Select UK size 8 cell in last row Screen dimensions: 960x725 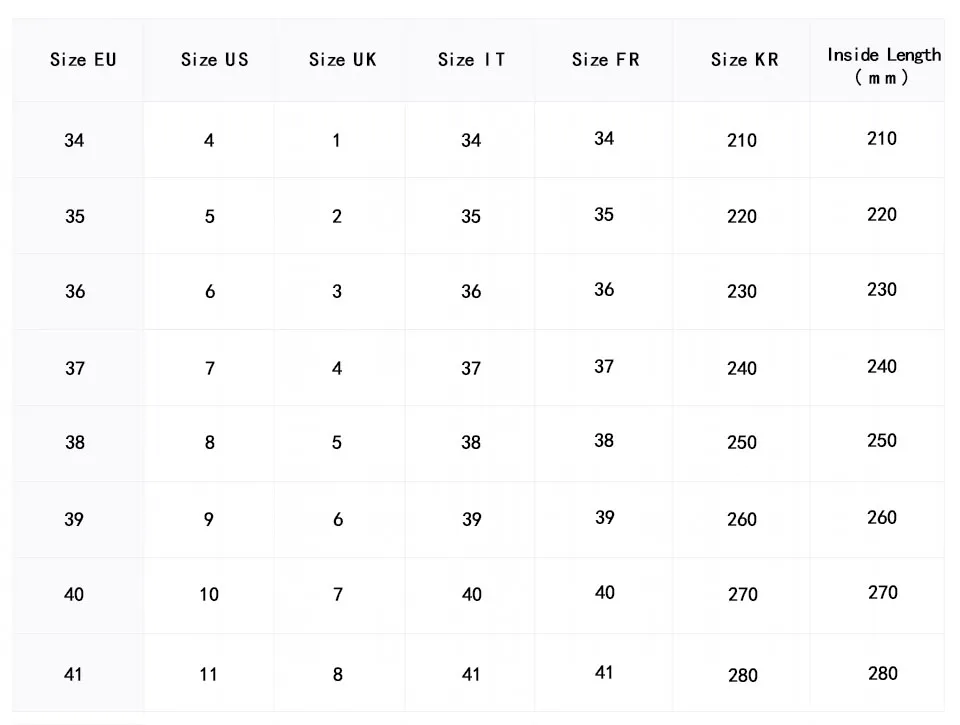(337, 675)
